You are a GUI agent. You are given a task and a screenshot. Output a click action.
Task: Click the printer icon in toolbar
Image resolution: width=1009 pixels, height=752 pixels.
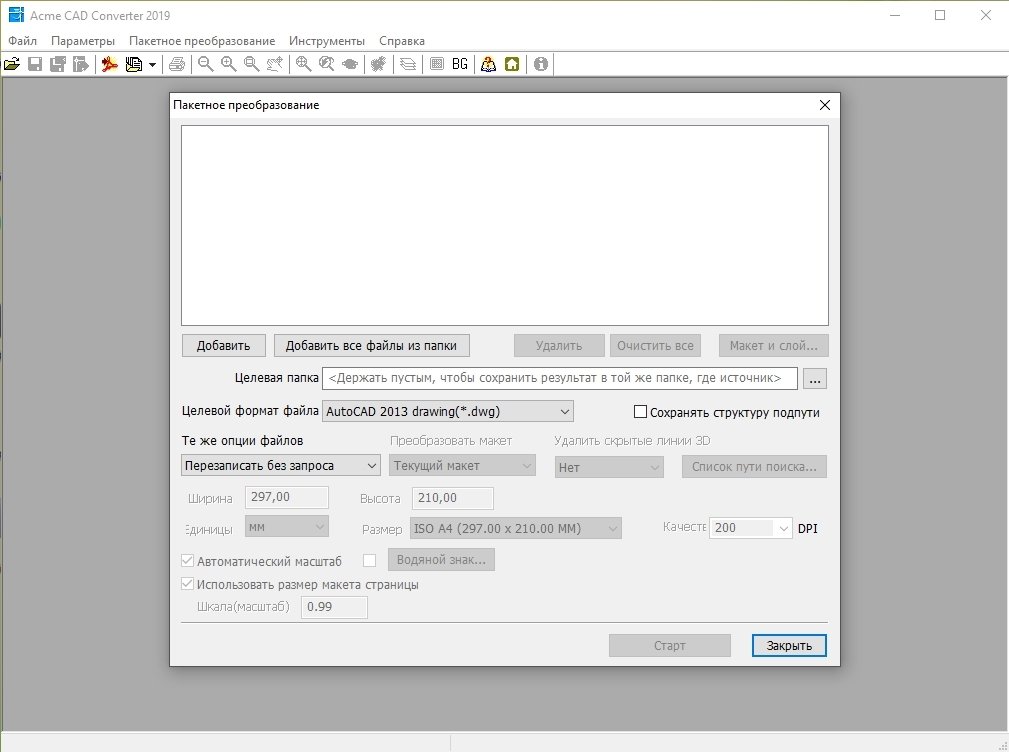(x=176, y=64)
